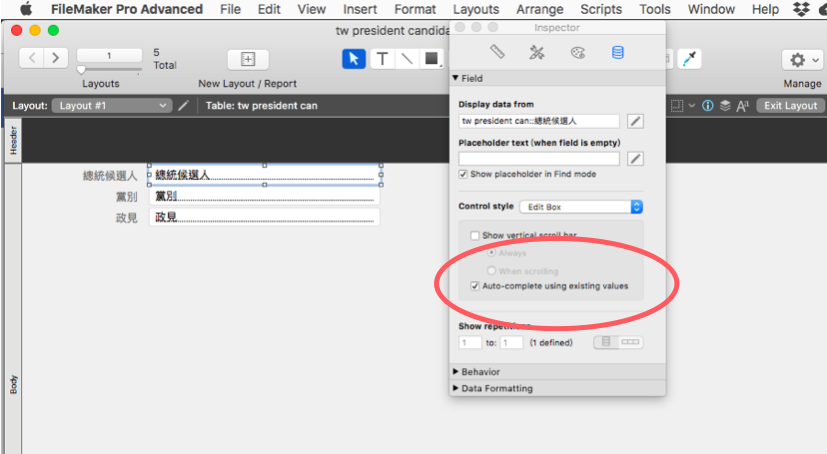Enable Show vertical scroll bar
Viewport: 827px width, 454px height.
475,235
